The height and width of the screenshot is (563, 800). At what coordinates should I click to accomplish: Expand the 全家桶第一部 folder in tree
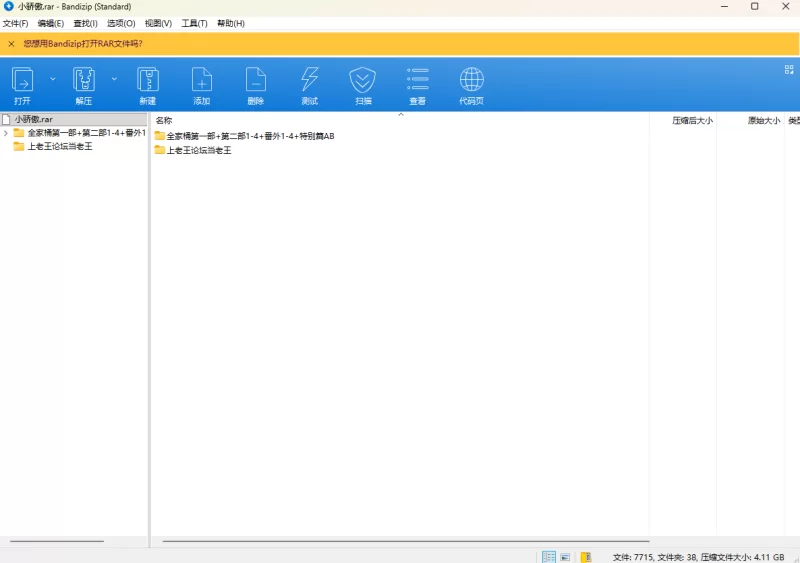tap(6, 133)
